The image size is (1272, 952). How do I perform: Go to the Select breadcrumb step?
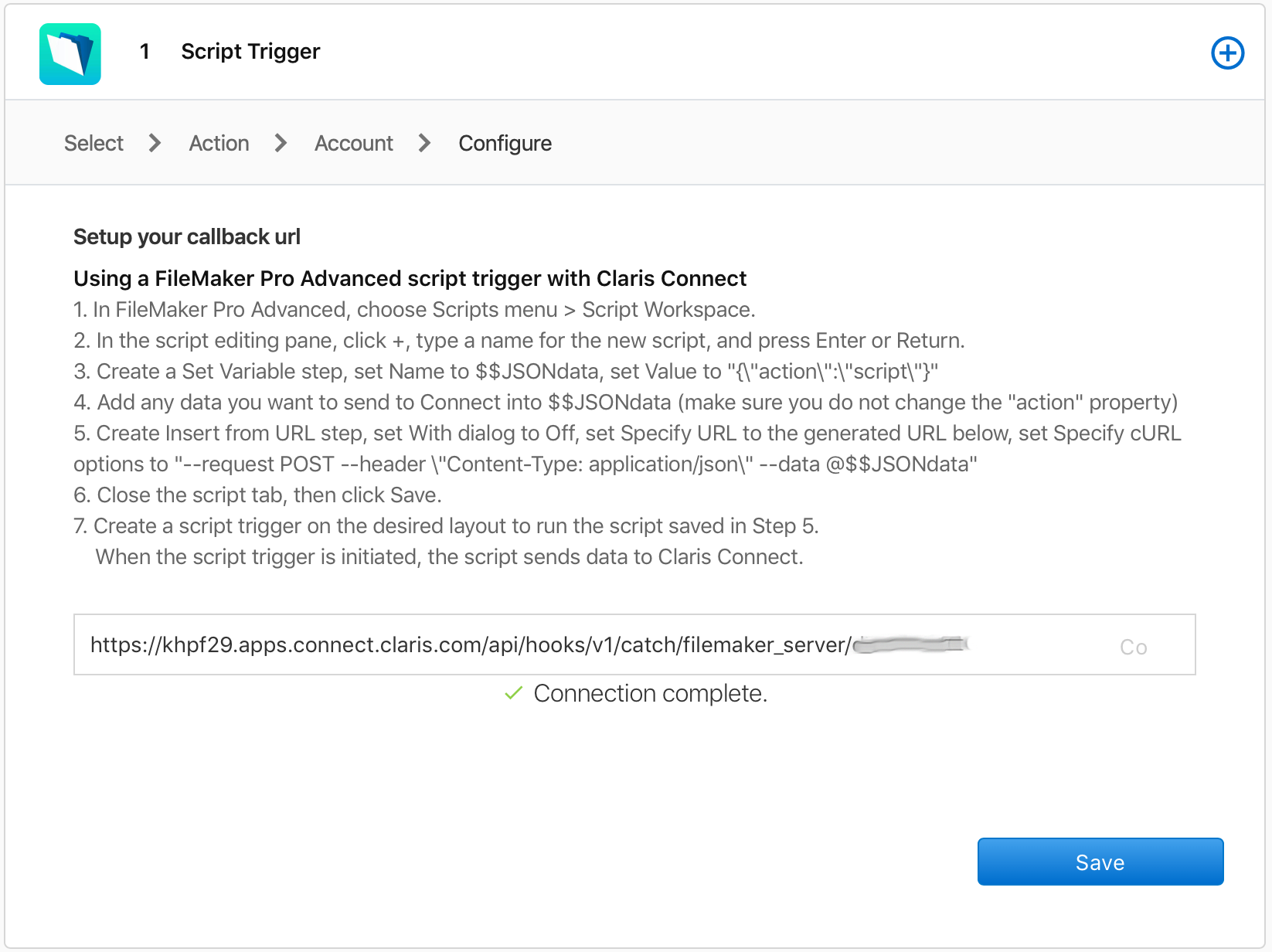pyautogui.click(x=94, y=143)
